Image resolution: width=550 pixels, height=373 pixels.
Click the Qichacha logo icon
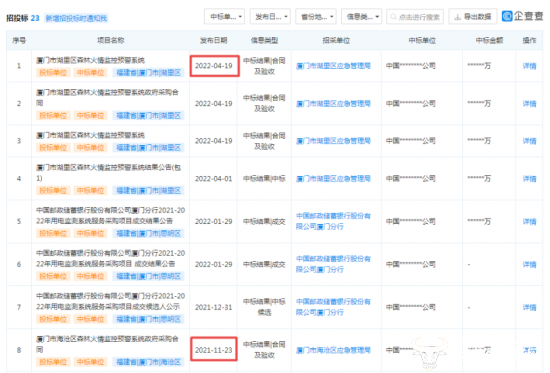[x=507, y=16]
